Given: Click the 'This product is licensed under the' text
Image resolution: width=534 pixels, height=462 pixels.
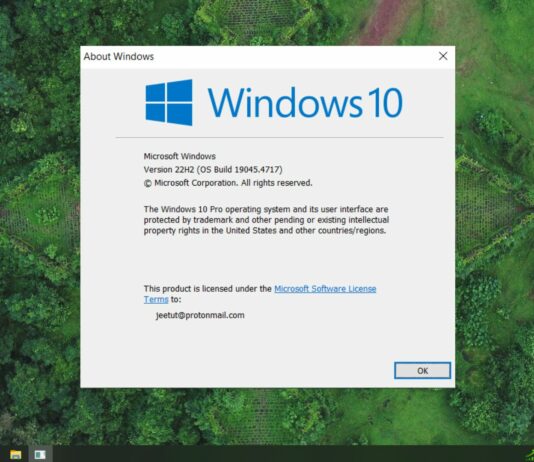Looking at the screenshot, I should pos(207,289).
